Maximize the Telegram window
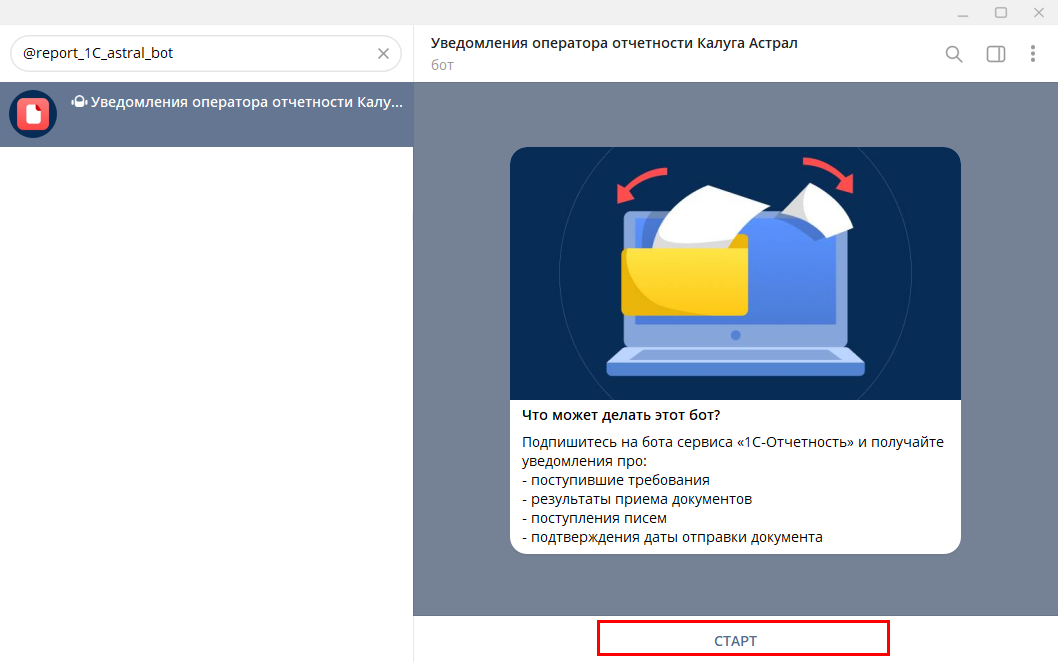Image resolution: width=1058 pixels, height=662 pixels. coord(1001,13)
